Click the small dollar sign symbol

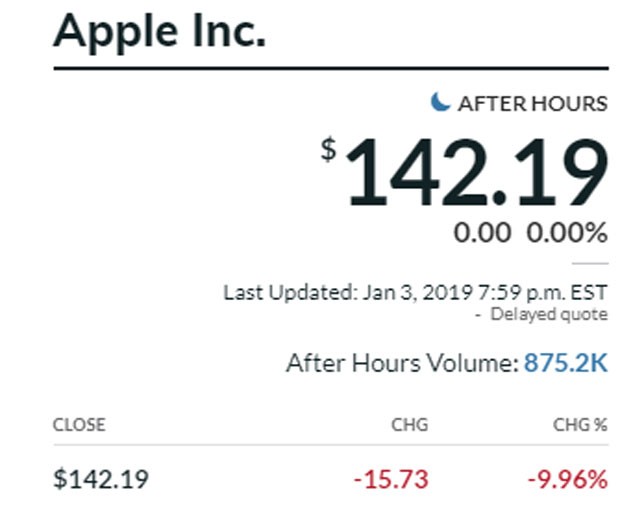(x=329, y=149)
